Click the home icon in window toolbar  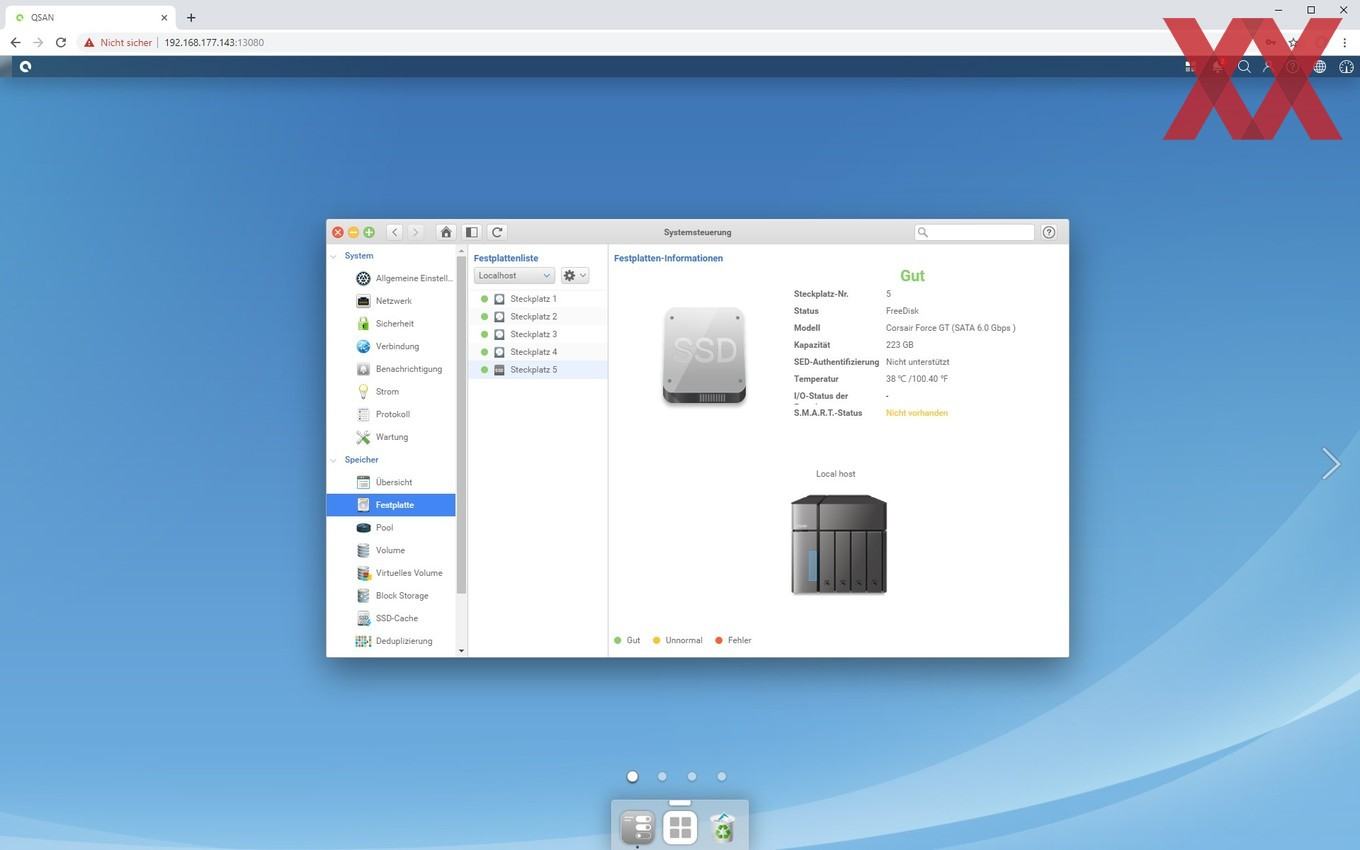coord(446,232)
